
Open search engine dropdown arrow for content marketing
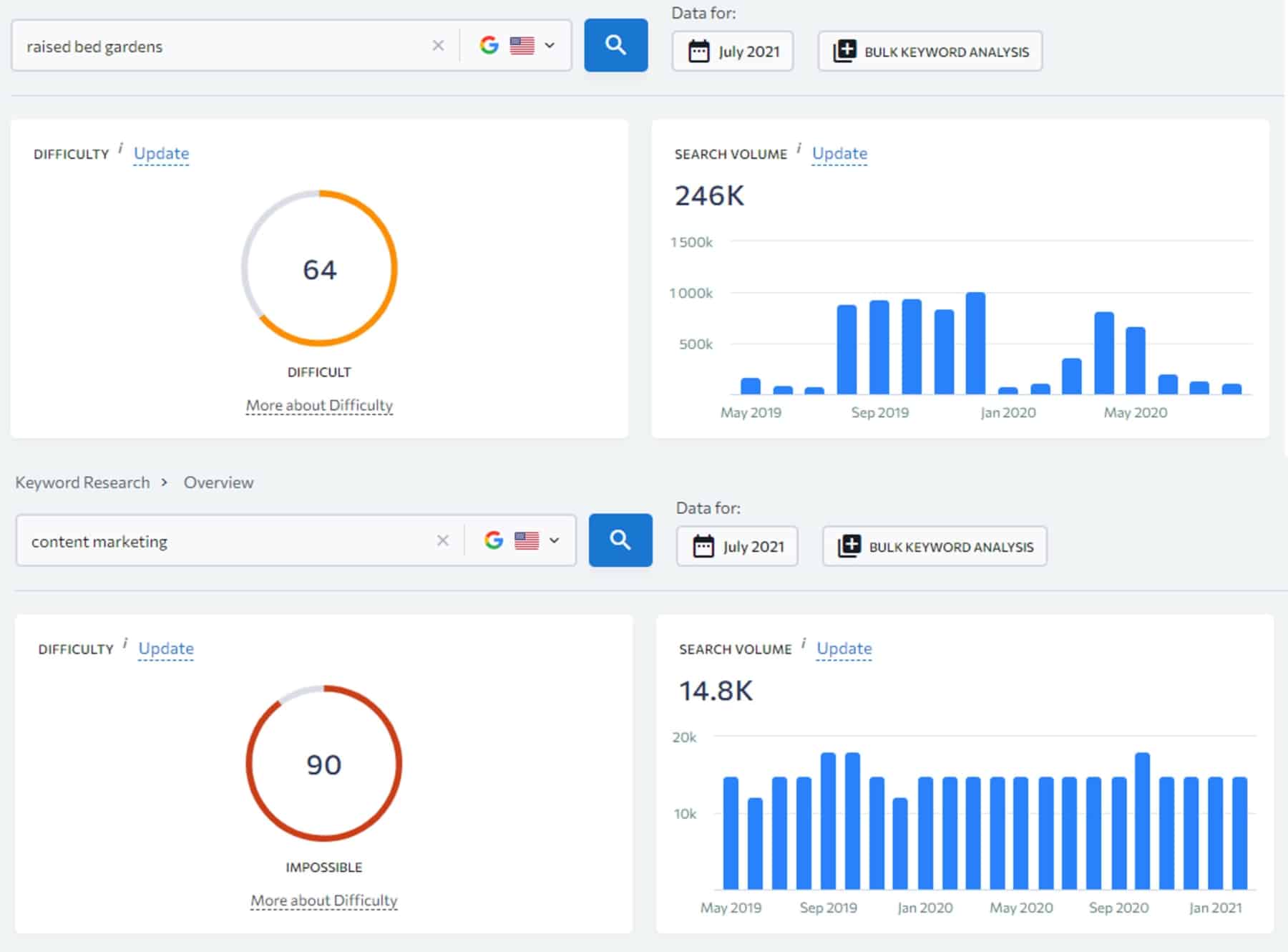click(x=554, y=540)
